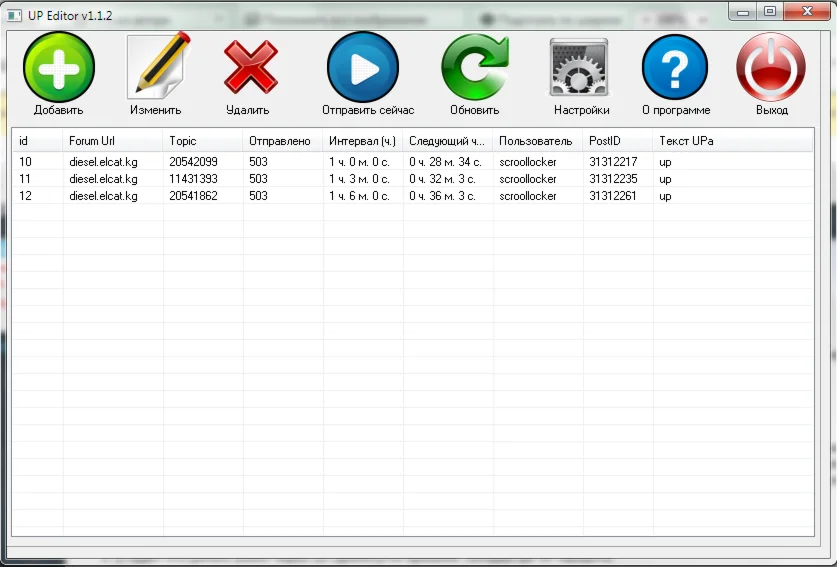Minimize the UP Editor window
The height and width of the screenshot is (567, 837).
tap(743, 12)
